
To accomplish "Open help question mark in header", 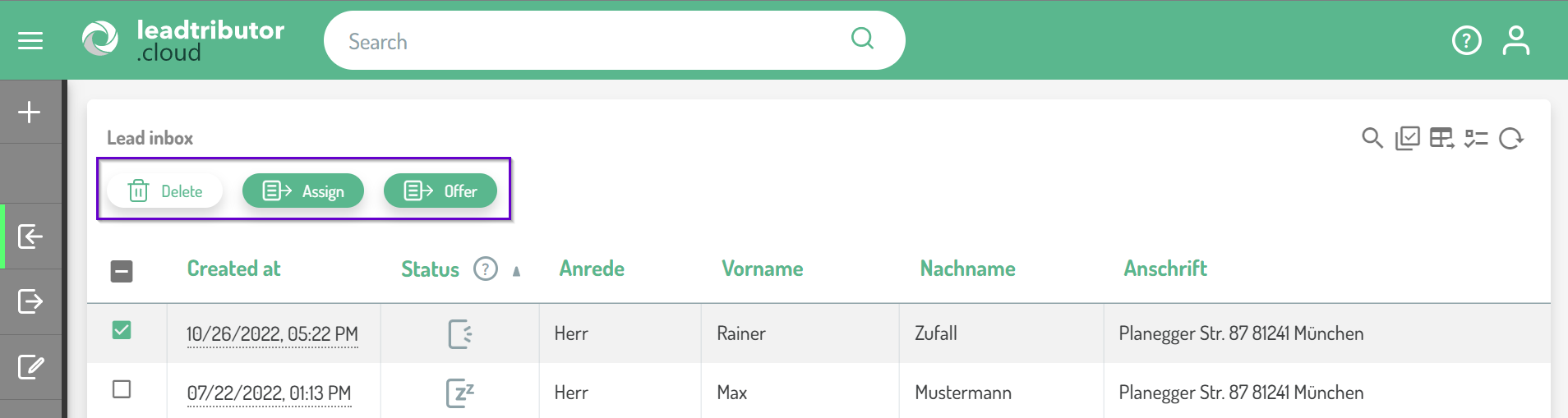I will coord(1466,40).
